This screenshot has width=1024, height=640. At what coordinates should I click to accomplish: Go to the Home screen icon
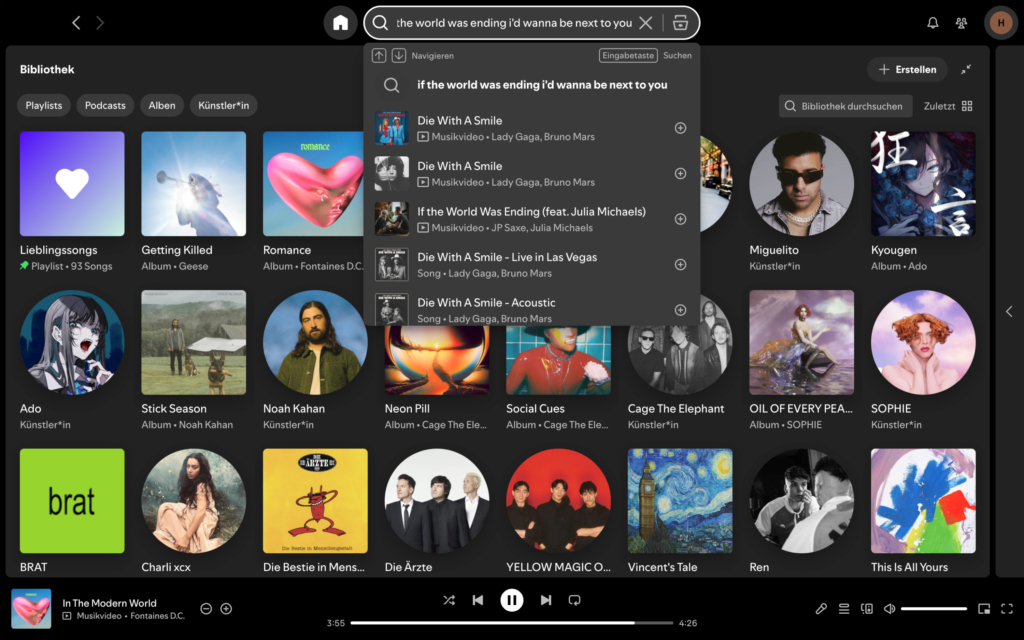pyautogui.click(x=340, y=22)
